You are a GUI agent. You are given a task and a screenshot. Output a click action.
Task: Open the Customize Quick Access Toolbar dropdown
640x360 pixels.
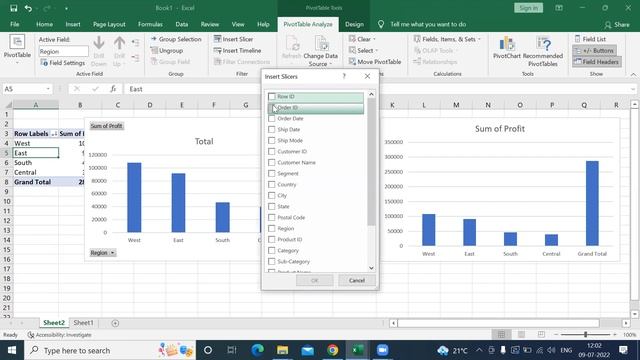(x=66, y=8)
